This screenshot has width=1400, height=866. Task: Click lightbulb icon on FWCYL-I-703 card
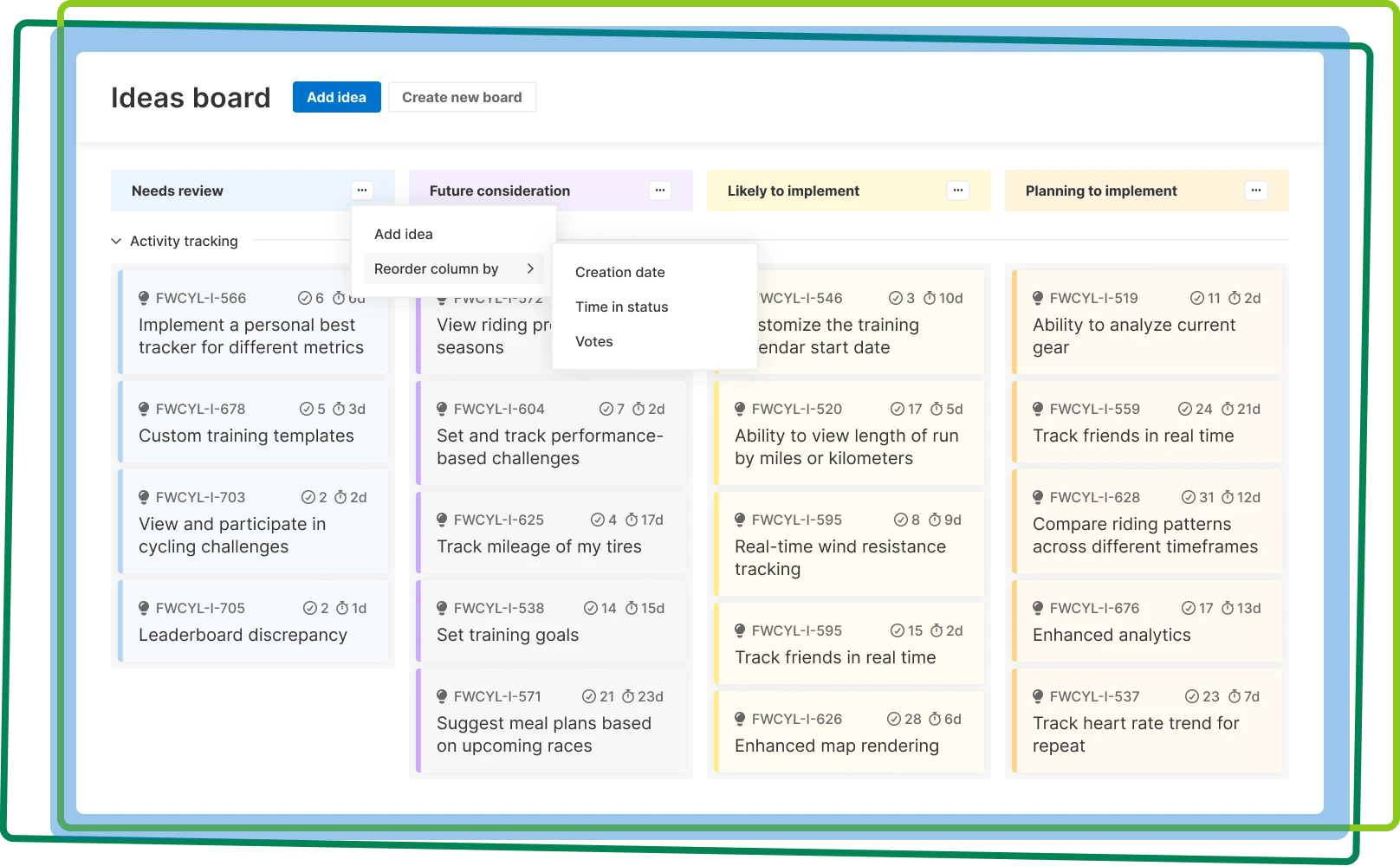(x=144, y=497)
